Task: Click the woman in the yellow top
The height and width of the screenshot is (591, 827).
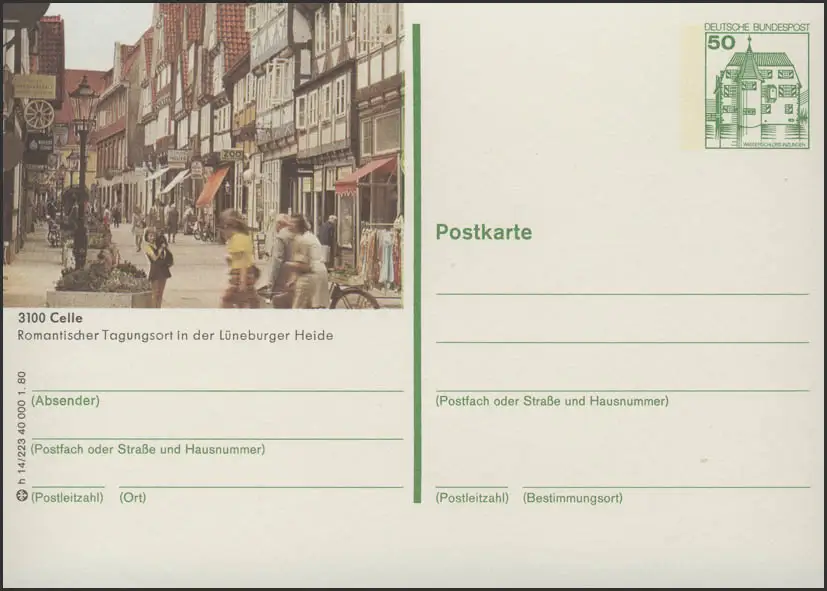Action: [240, 260]
